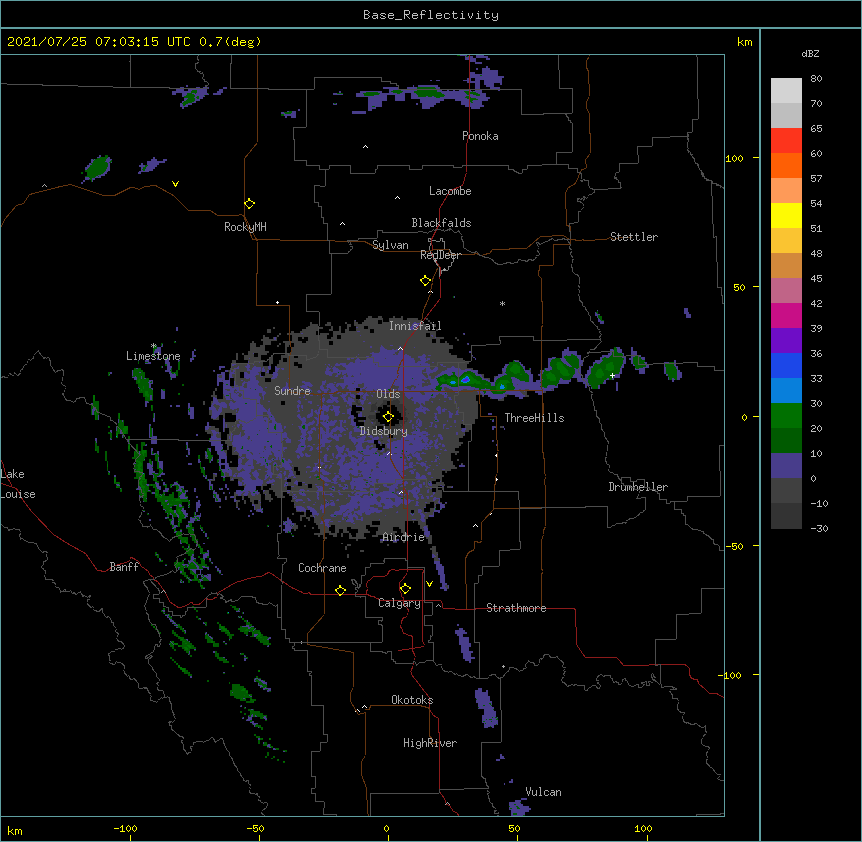The height and width of the screenshot is (842, 862).
Task: Click the Cochrane town label
Action: (x=322, y=568)
